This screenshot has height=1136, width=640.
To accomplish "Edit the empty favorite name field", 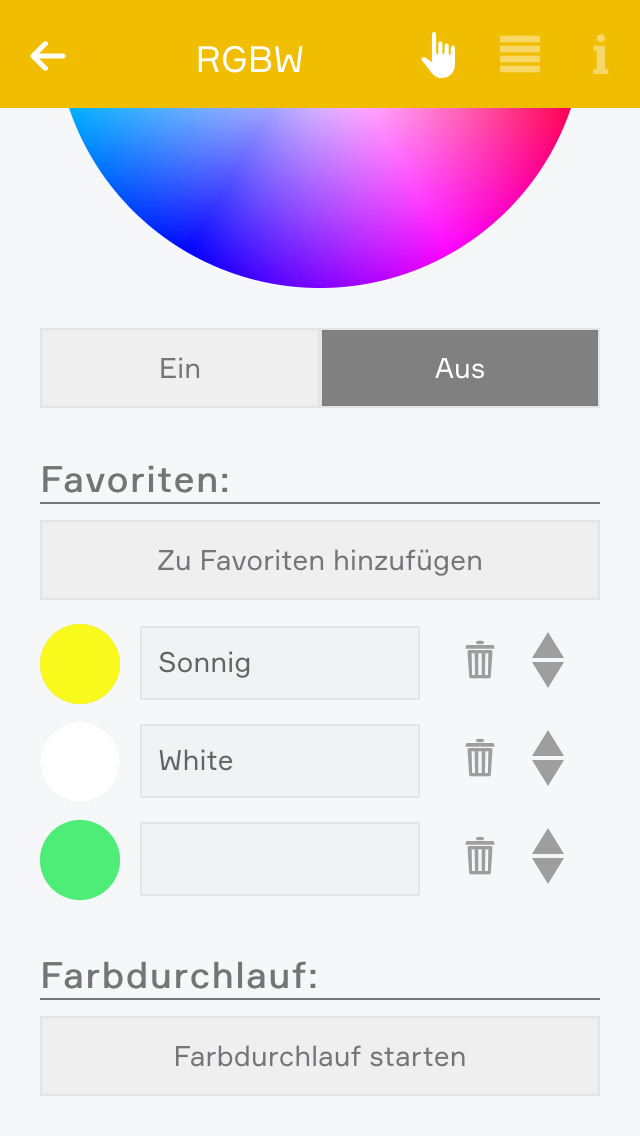I will (280, 859).
